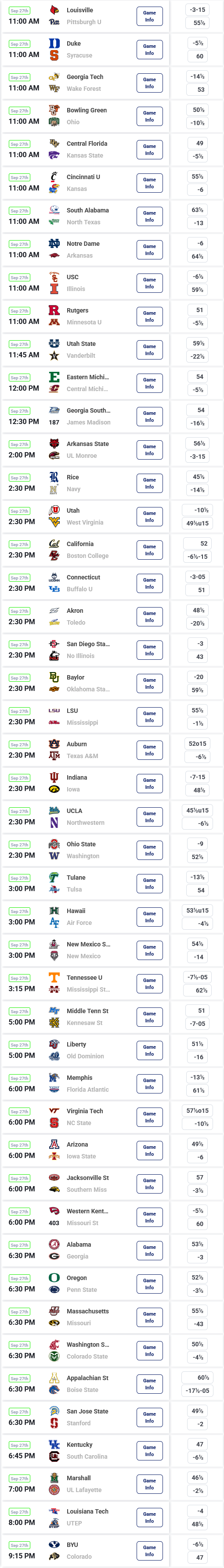This screenshot has height=1568, width=224.
Task: Click the Georgia Tech team name
Action: pyautogui.click(x=85, y=77)
